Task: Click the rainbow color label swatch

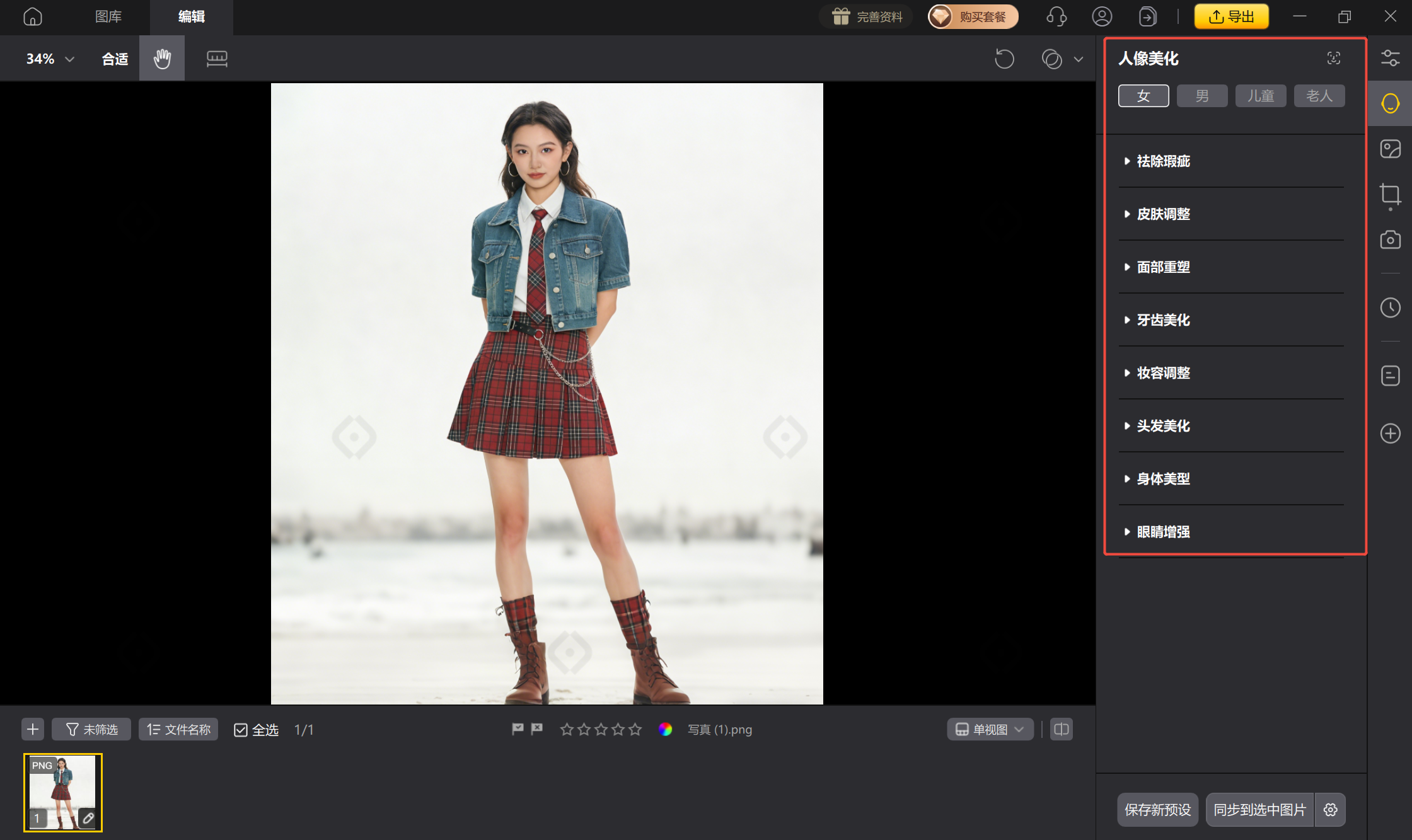Action: click(x=665, y=730)
